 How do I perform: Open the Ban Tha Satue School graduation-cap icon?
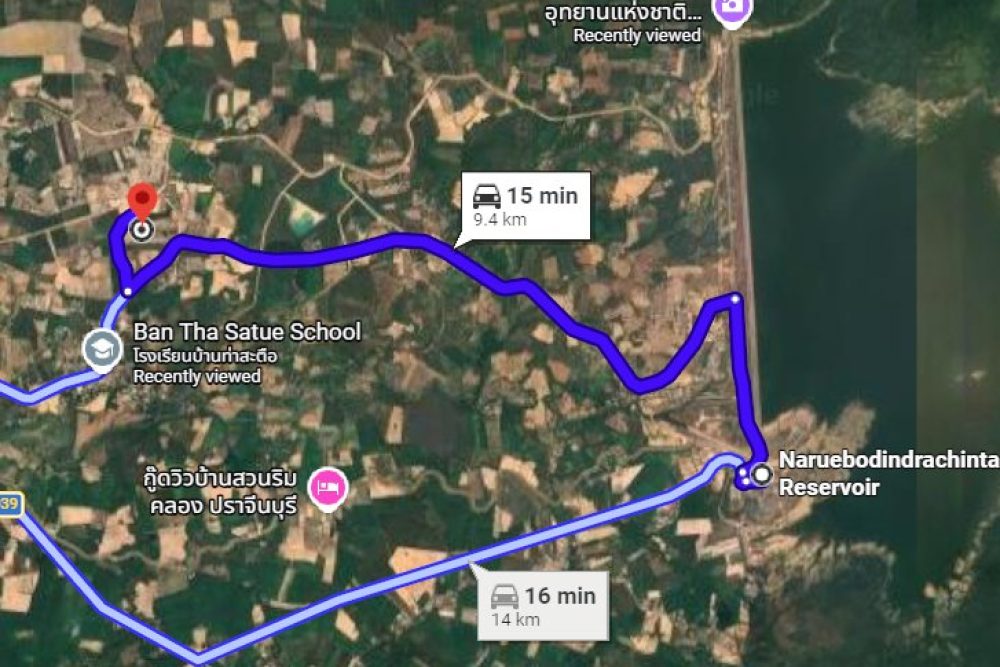coord(102,349)
